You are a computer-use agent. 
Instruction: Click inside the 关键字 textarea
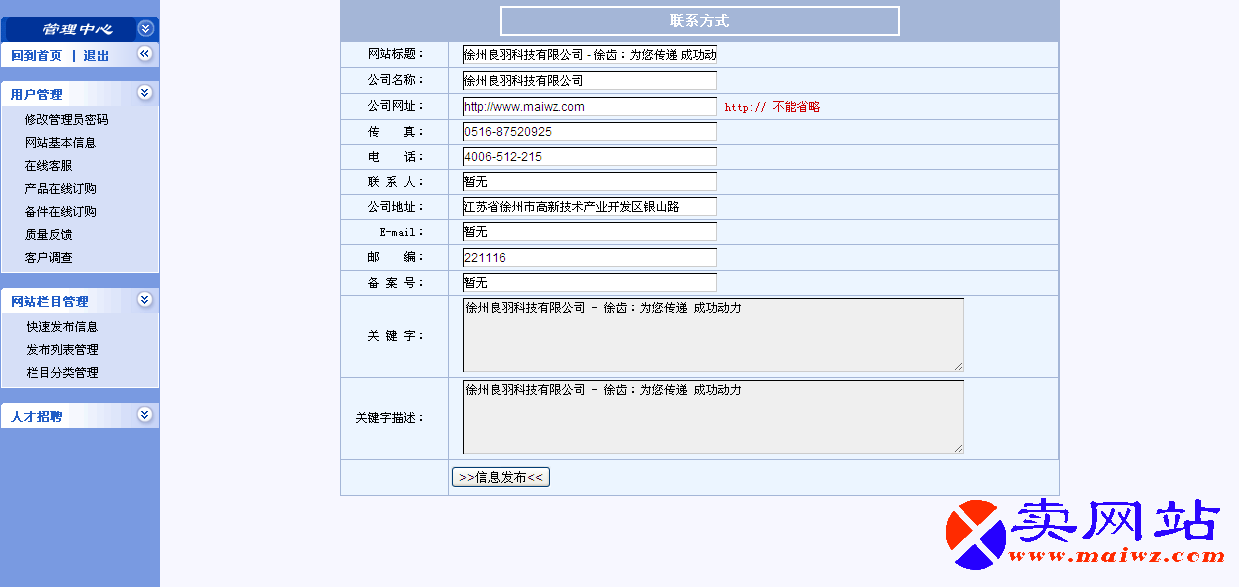tap(713, 335)
